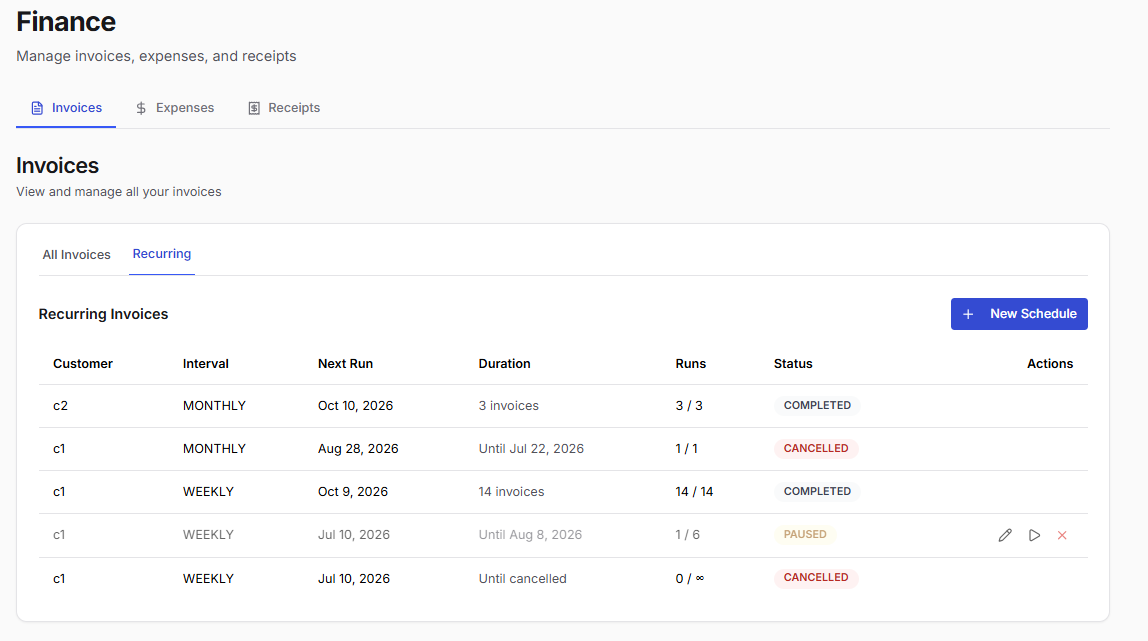
Task: Click MONTHLY interval in the c2 row
Action: (215, 406)
